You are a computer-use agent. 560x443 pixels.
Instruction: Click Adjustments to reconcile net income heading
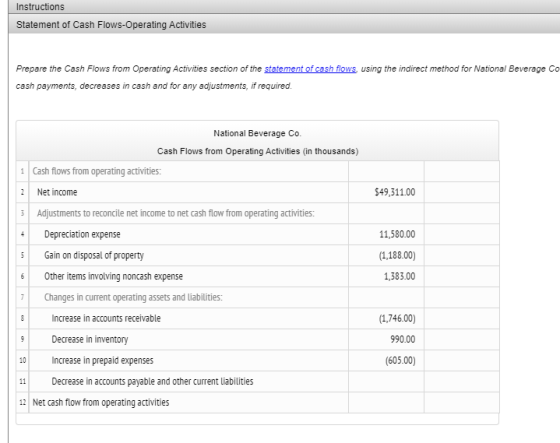[176, 213]
